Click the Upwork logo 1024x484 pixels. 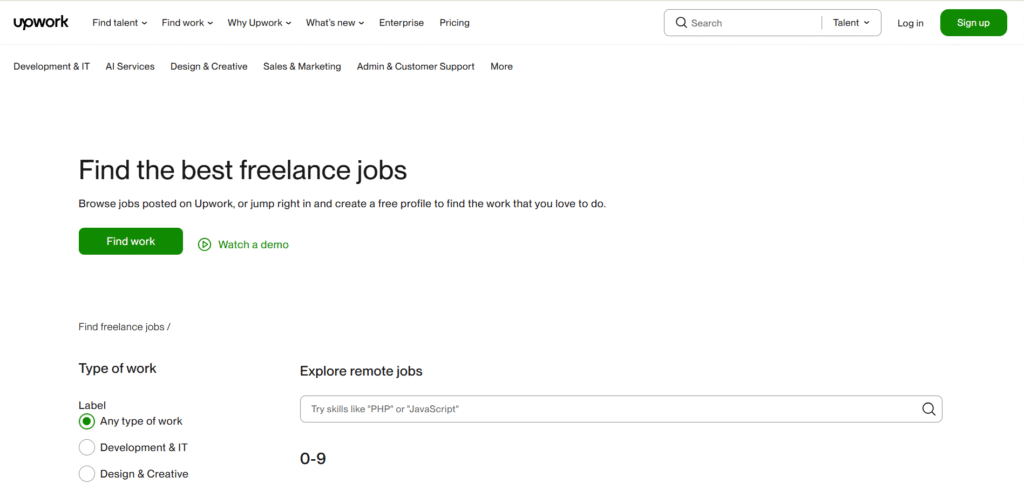click(40, 22)
